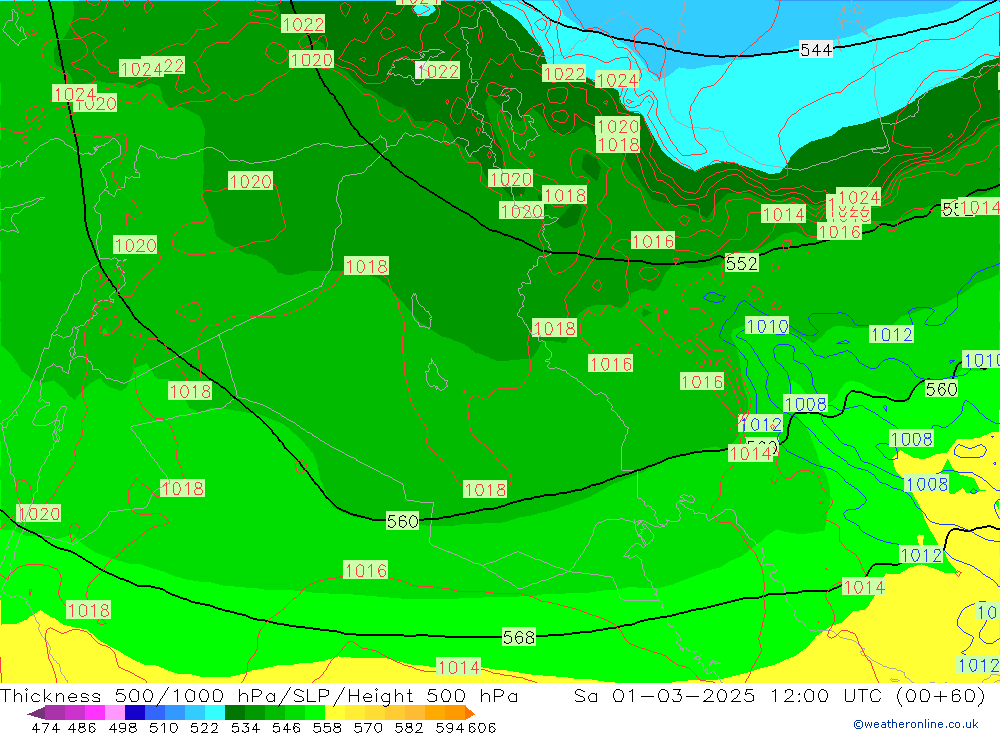The width and height of the screenshot is (1000, 733).
Task: Click legend value 522
Action: click(x=204, y=727)
